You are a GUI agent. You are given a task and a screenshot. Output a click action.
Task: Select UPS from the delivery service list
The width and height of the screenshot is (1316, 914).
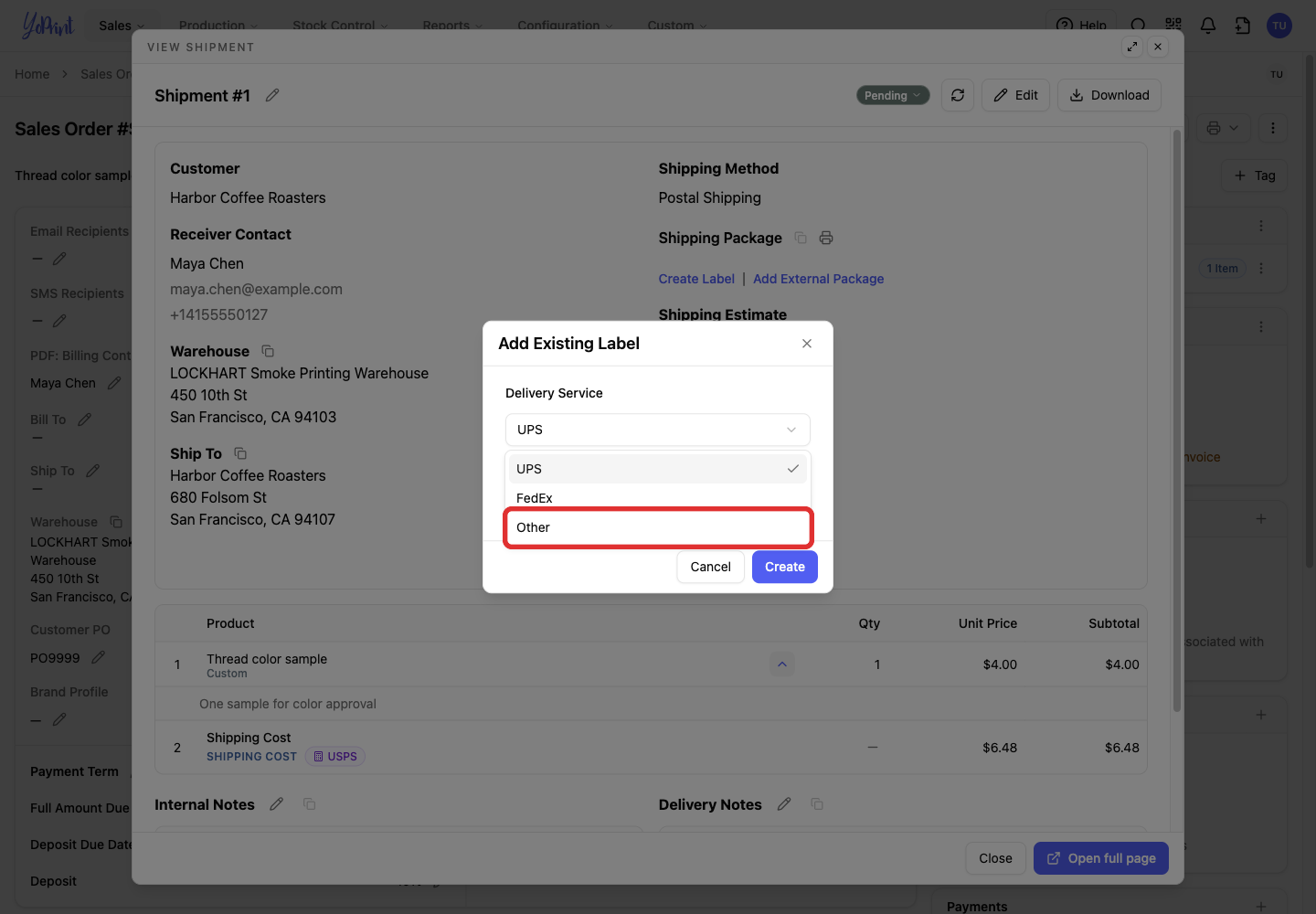658,469
